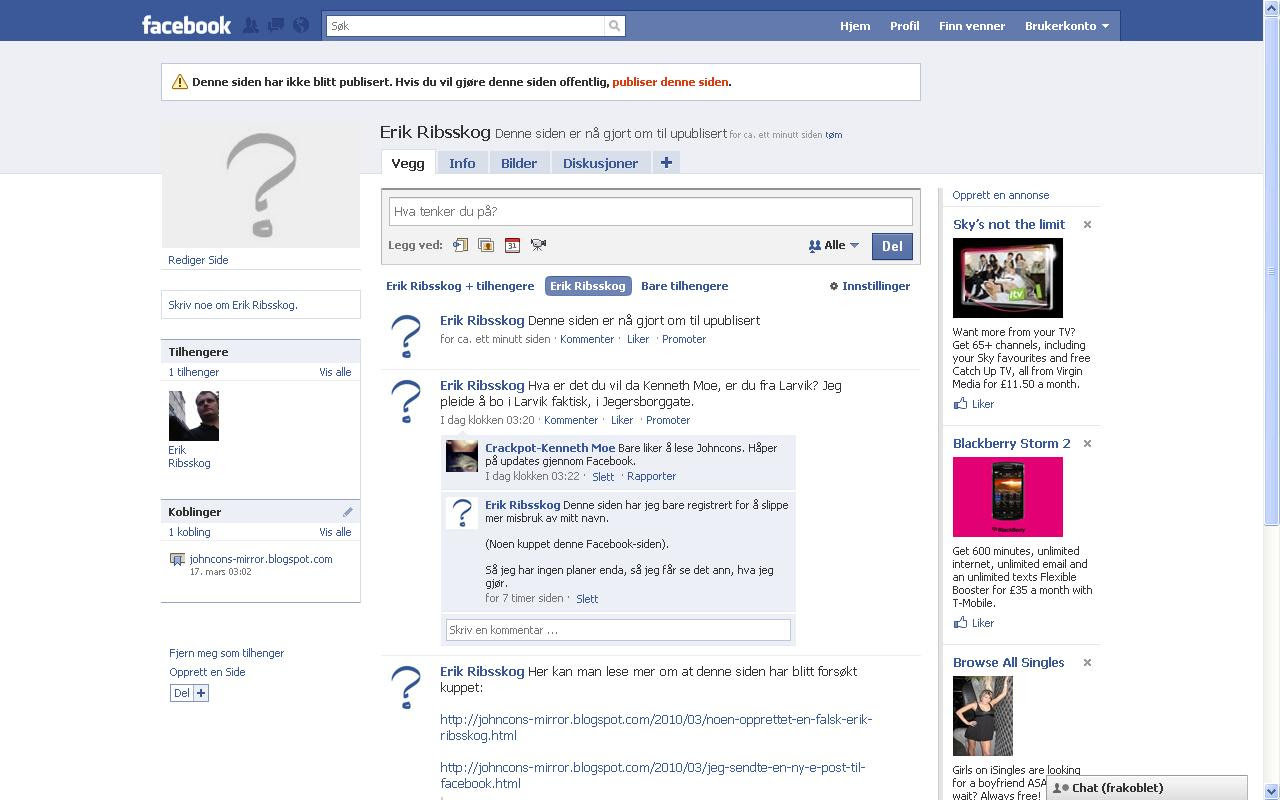This screenshot has height=800, width=1280.
Task: Click Slett on Erik Ribsskog's reply
Action: pyautogui.click(x=587, y=599)
